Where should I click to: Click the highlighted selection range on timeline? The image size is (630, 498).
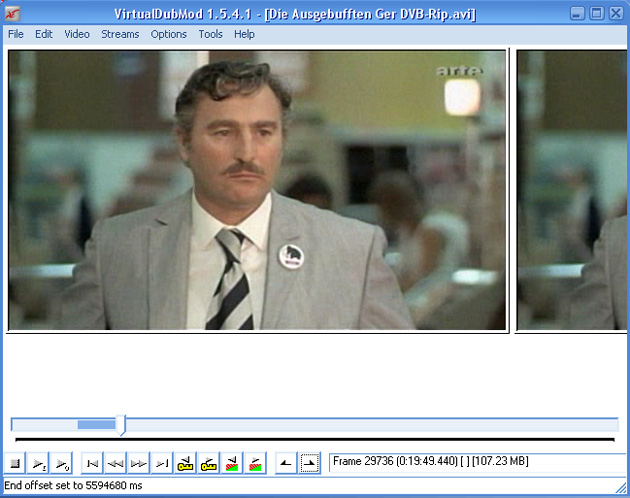click(96, 424)
